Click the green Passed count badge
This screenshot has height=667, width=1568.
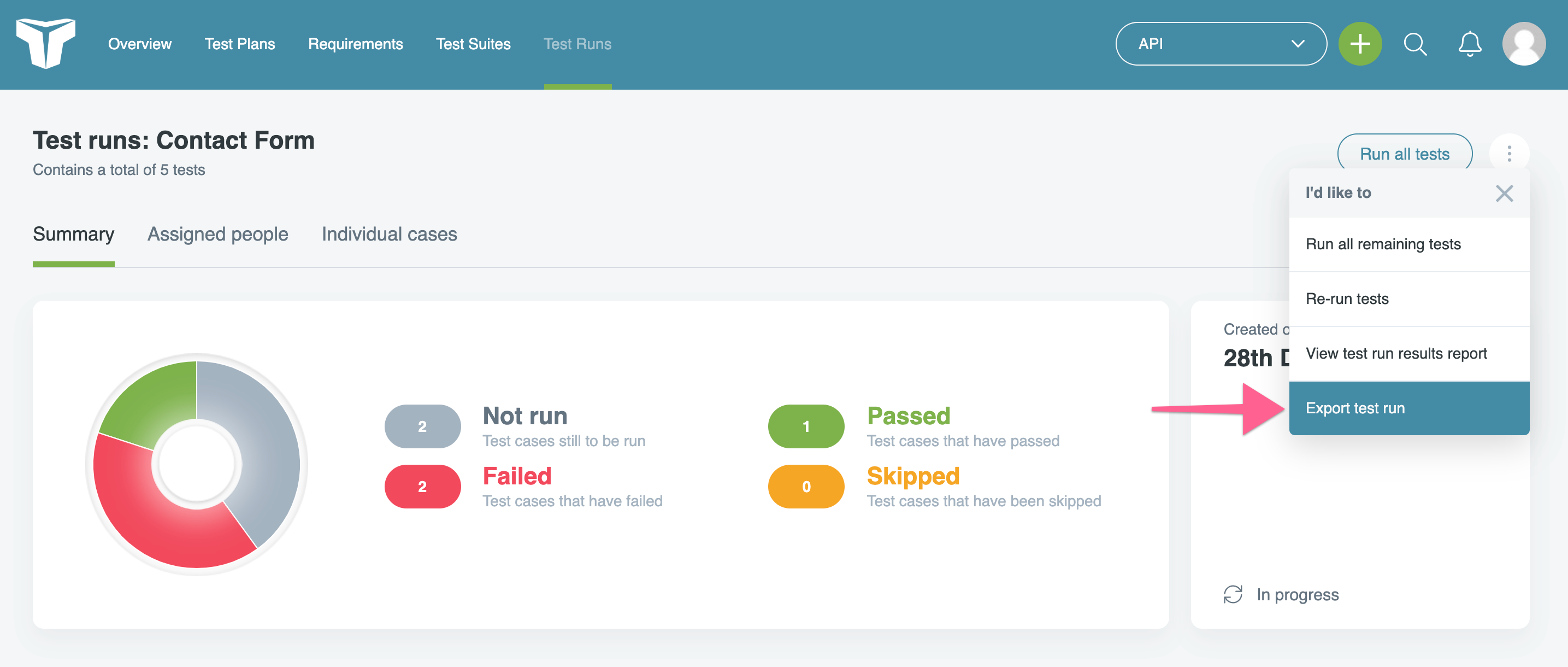tap(806, 426)
